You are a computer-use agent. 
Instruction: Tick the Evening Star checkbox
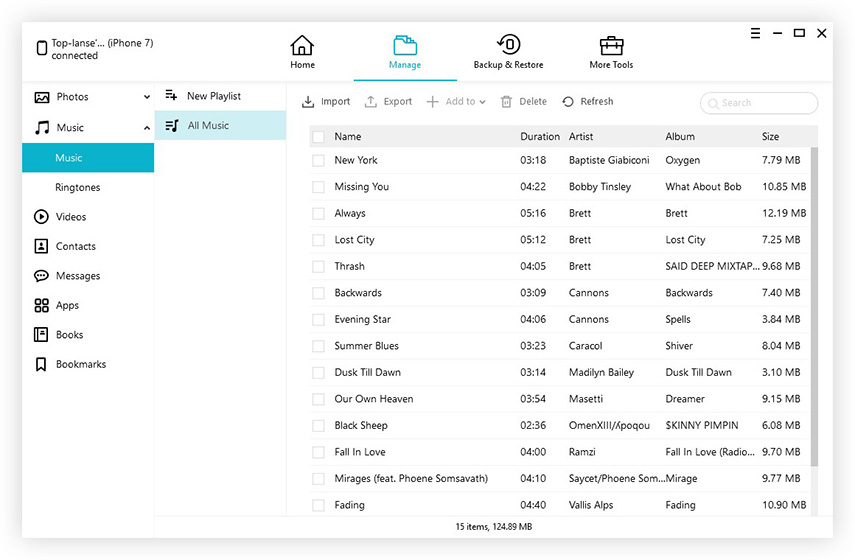point(318,320)
